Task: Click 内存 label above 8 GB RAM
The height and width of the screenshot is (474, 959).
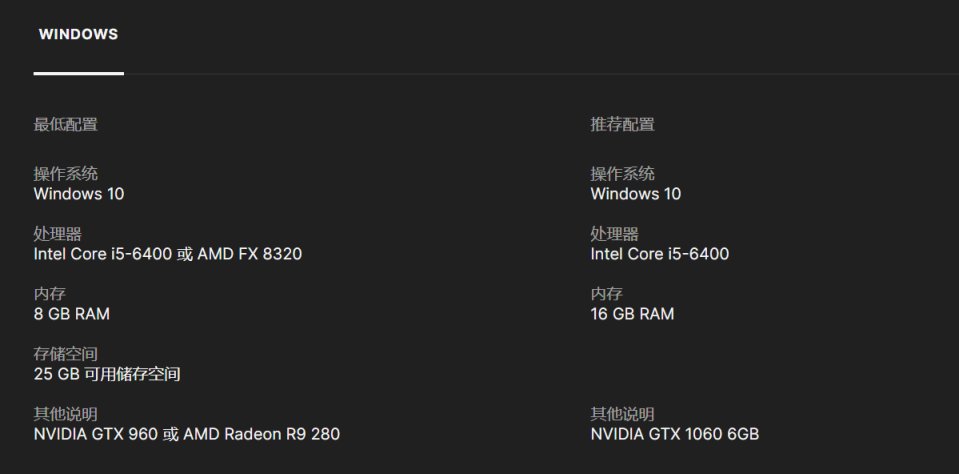Action: pos(49,294)
